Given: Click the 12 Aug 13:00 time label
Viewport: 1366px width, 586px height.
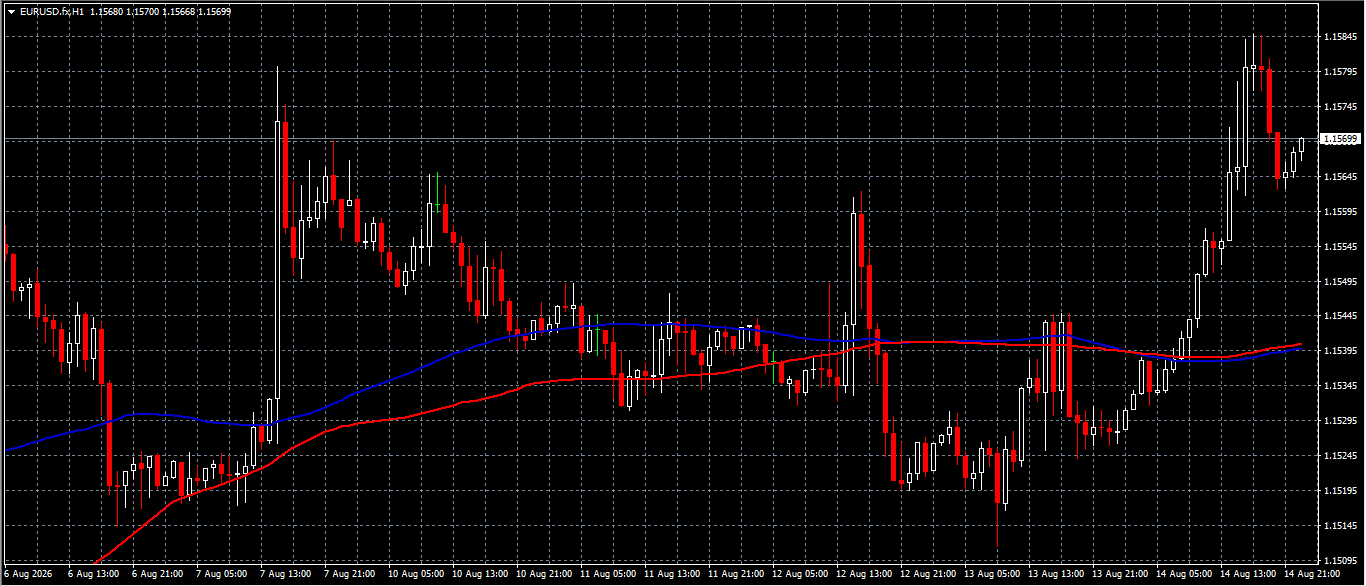Looking at the screenshot, I should (863, 575).
